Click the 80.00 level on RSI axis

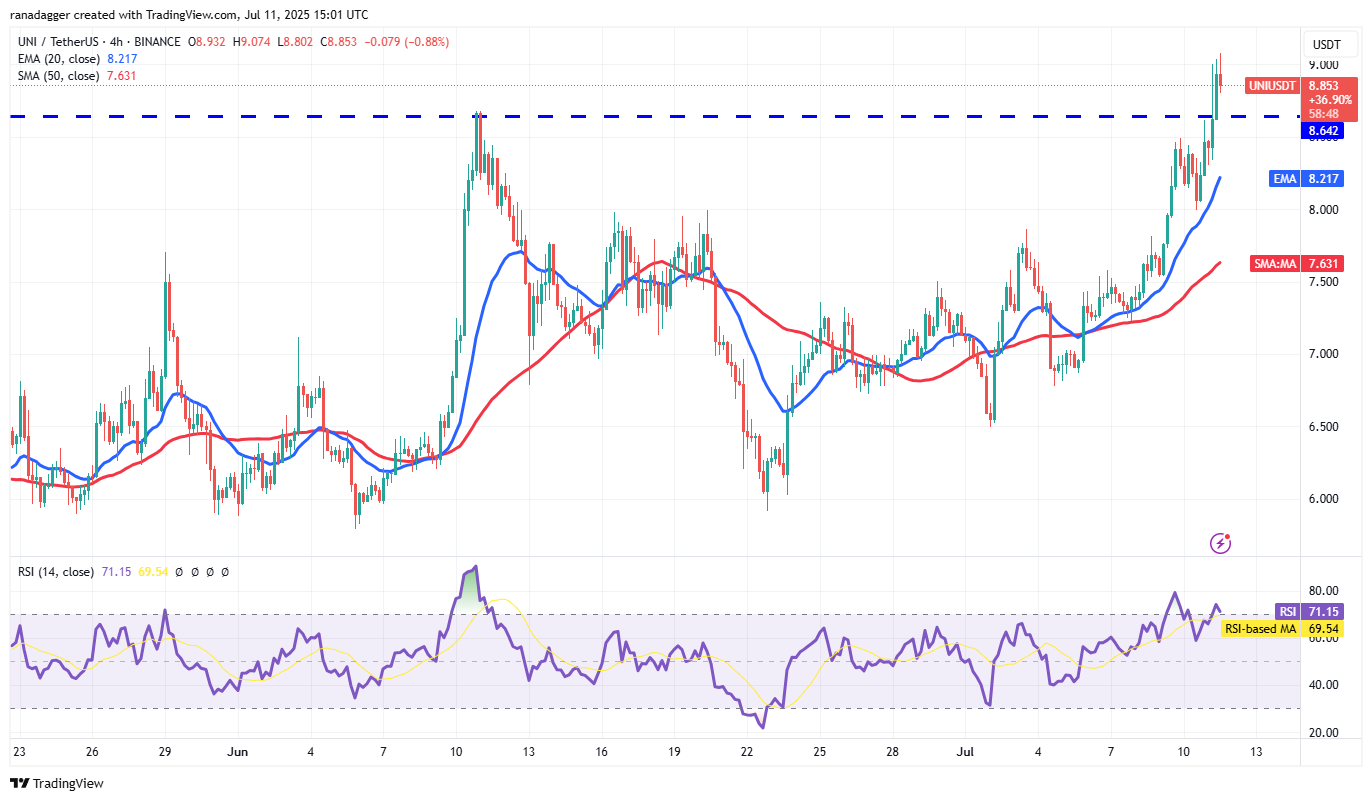(1324, 590)
